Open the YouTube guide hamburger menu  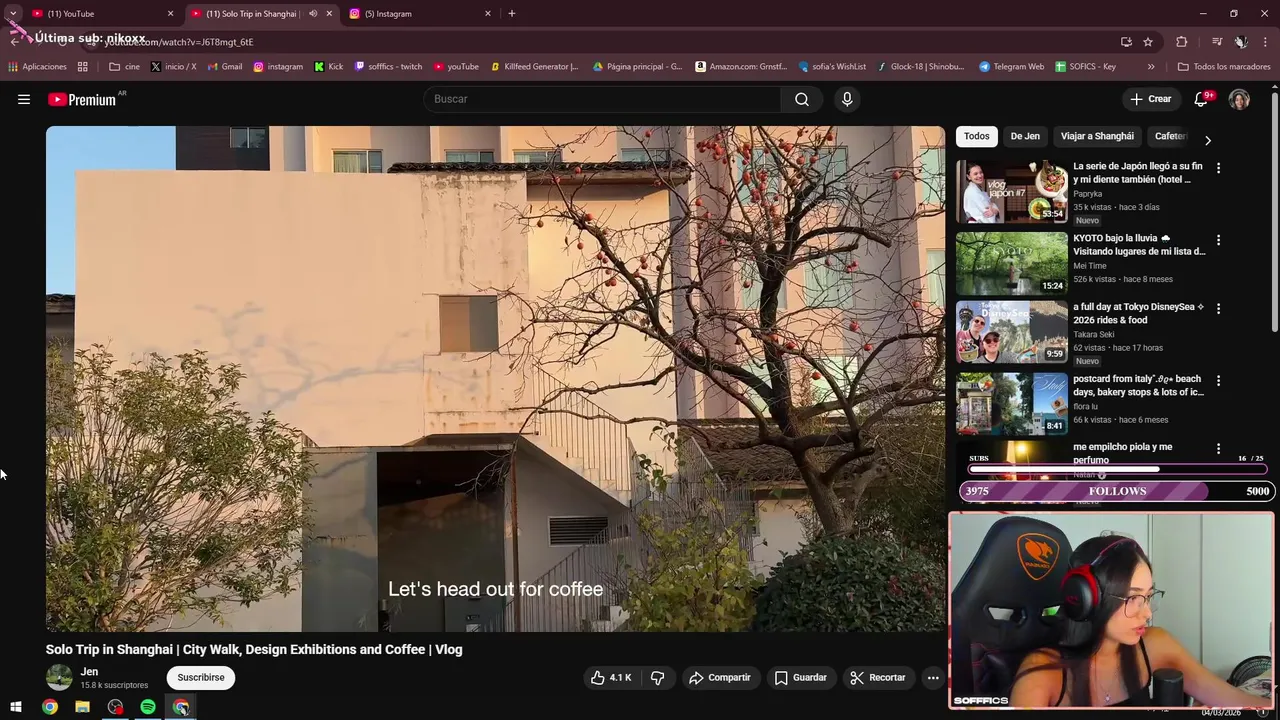pyautogui.click(x=24, y=99)
